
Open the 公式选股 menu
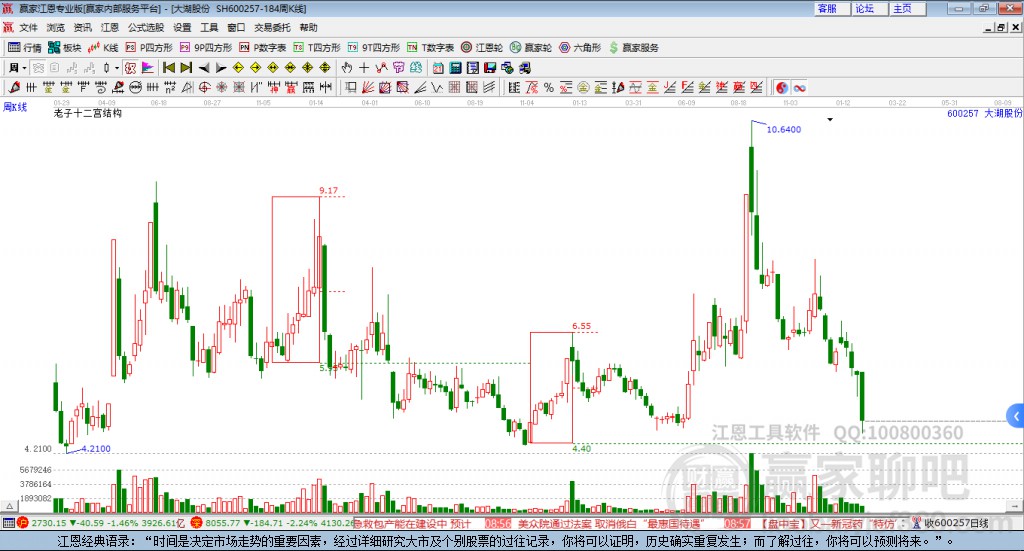(x=146, y=27)
